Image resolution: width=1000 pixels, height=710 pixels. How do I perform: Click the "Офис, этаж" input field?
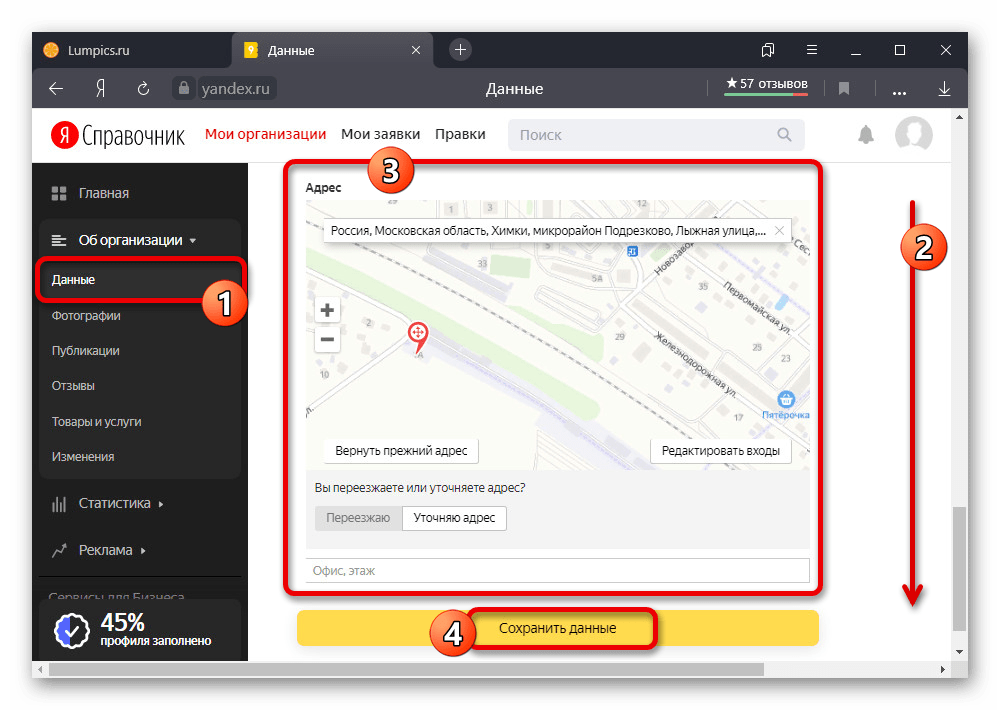point(557,571)
